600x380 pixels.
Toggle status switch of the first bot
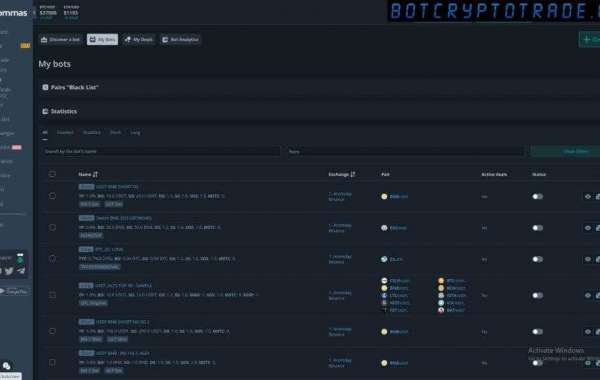pyautogui.click(x=538, y=196)
